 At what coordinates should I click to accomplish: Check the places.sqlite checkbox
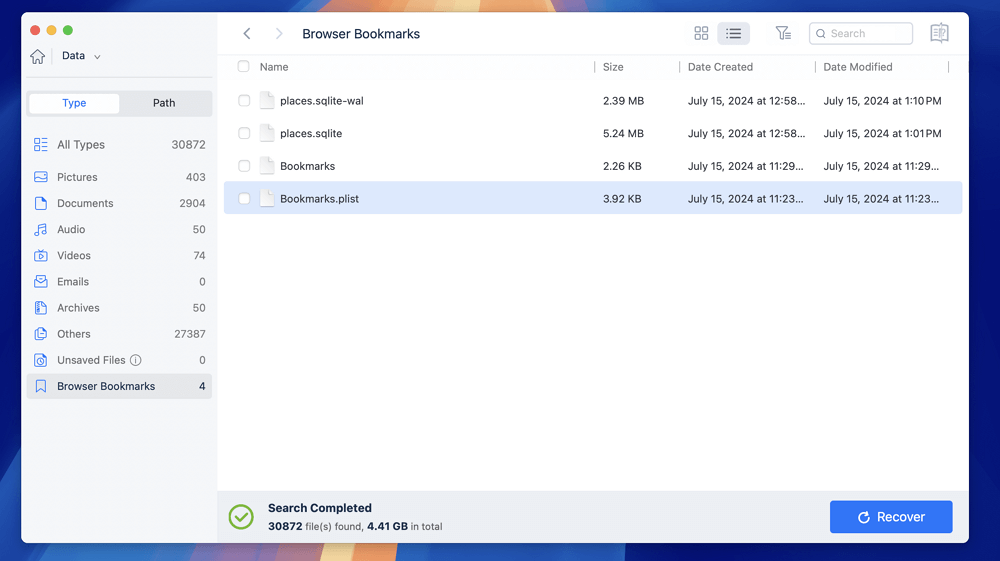click(x=244, y=133)
